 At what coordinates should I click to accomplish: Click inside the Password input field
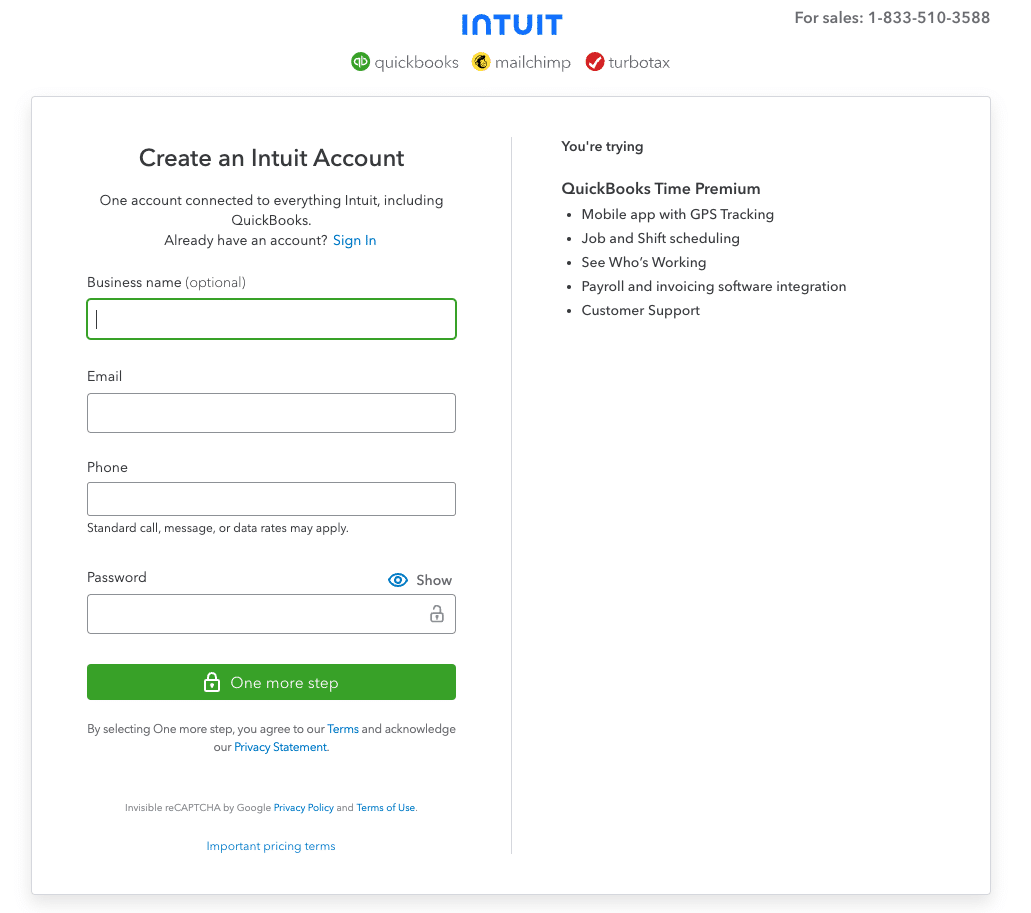pyautogui.click(x=272, y=614)
